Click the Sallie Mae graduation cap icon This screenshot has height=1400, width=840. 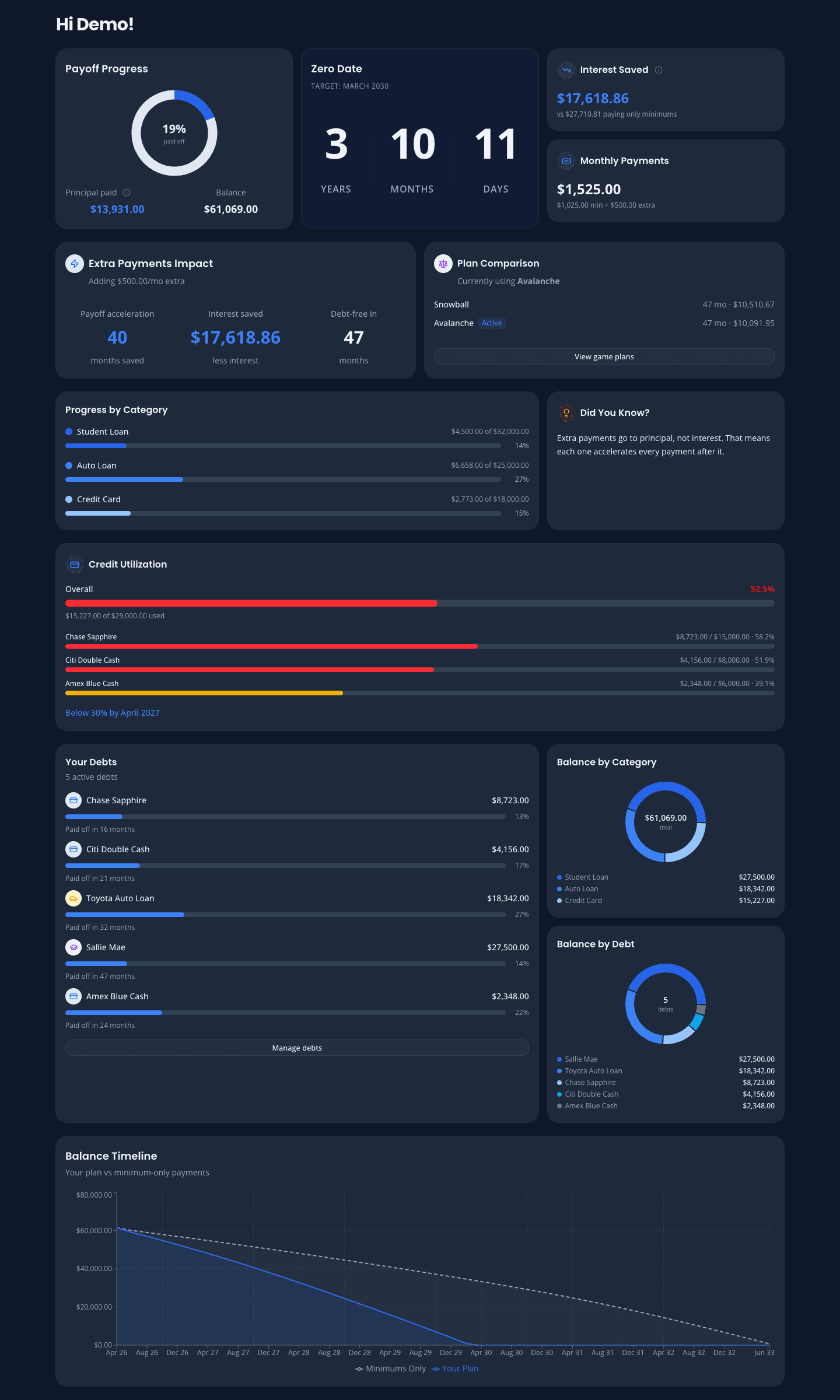tap(73, 947)
